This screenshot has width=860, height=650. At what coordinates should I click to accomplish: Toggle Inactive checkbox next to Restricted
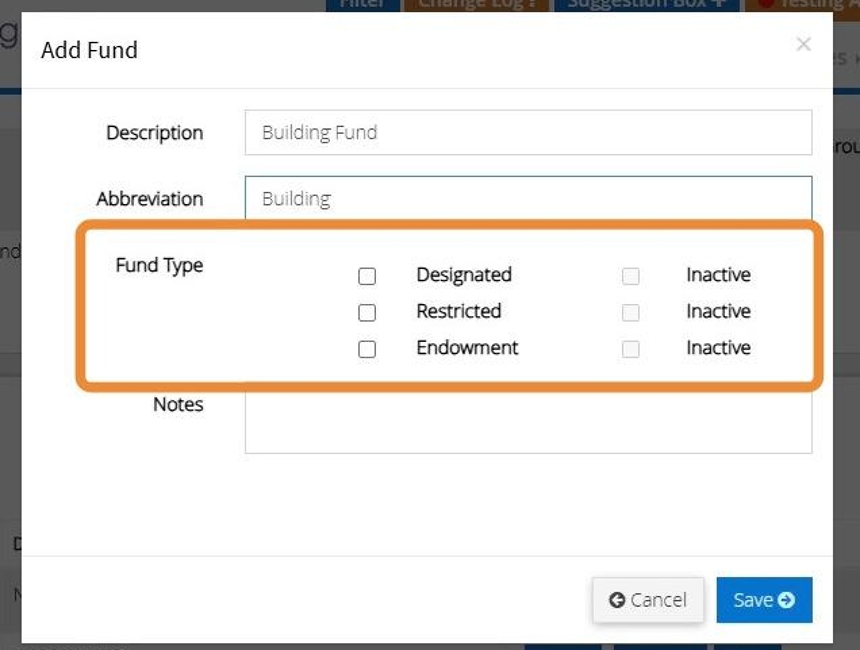tap(630, 312)
